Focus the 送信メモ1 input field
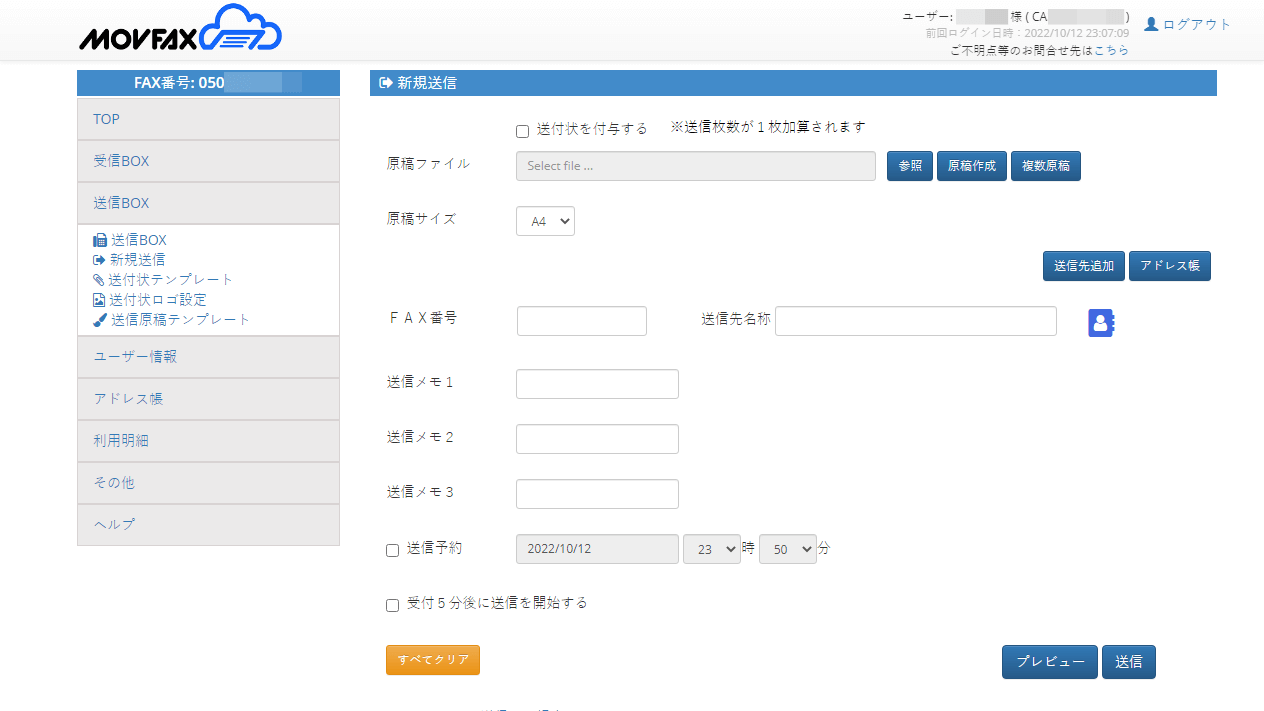This screenshot has width=1264, height=711. click(597, 384)
